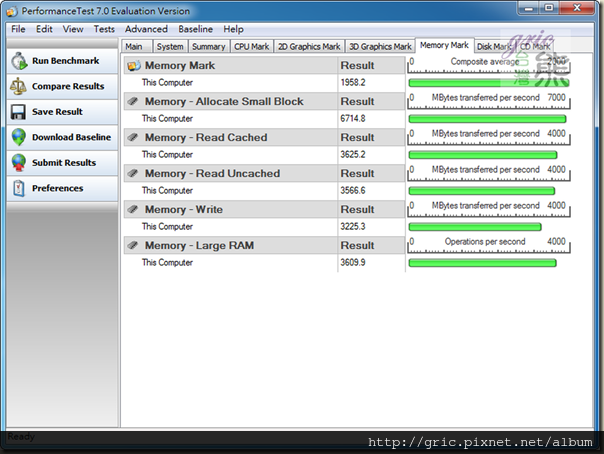Switch to the CPU Mark tab

click(x=252, y=47)
